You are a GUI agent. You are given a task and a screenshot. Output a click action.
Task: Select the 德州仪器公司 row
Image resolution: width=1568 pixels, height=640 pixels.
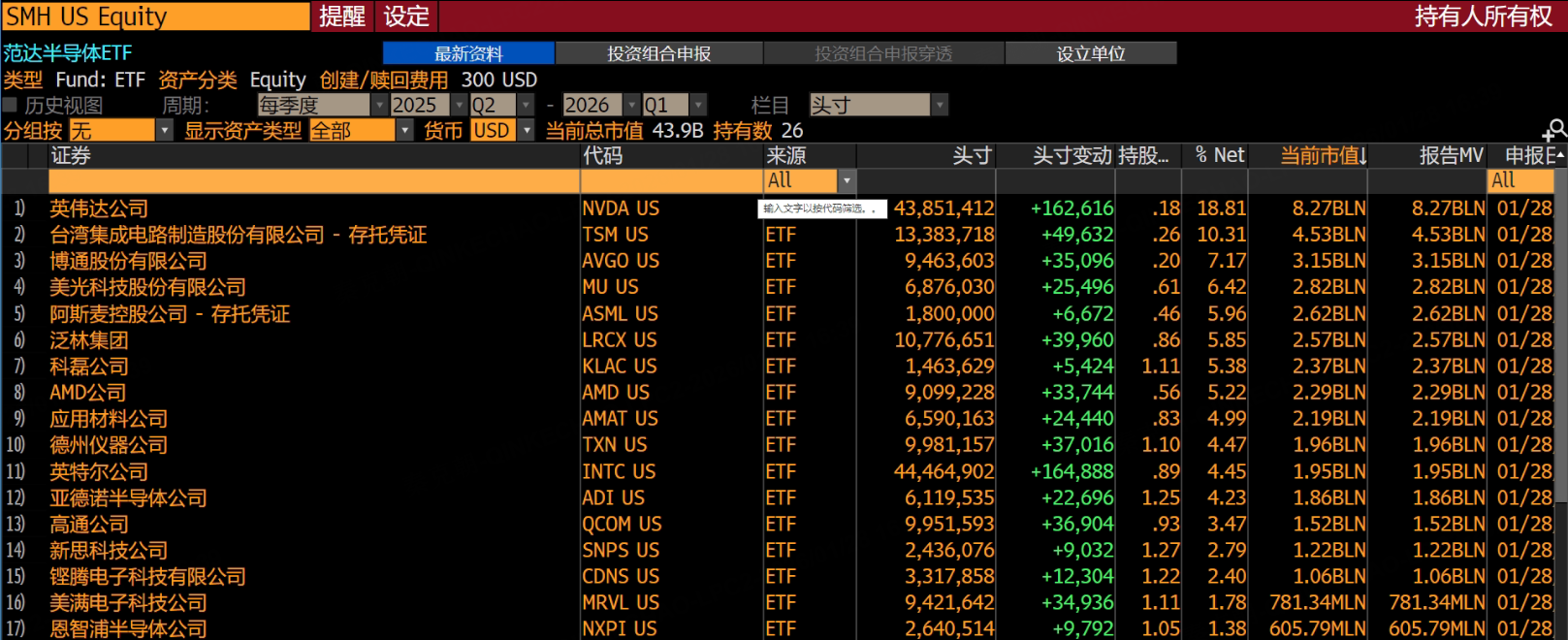point(778,444)
